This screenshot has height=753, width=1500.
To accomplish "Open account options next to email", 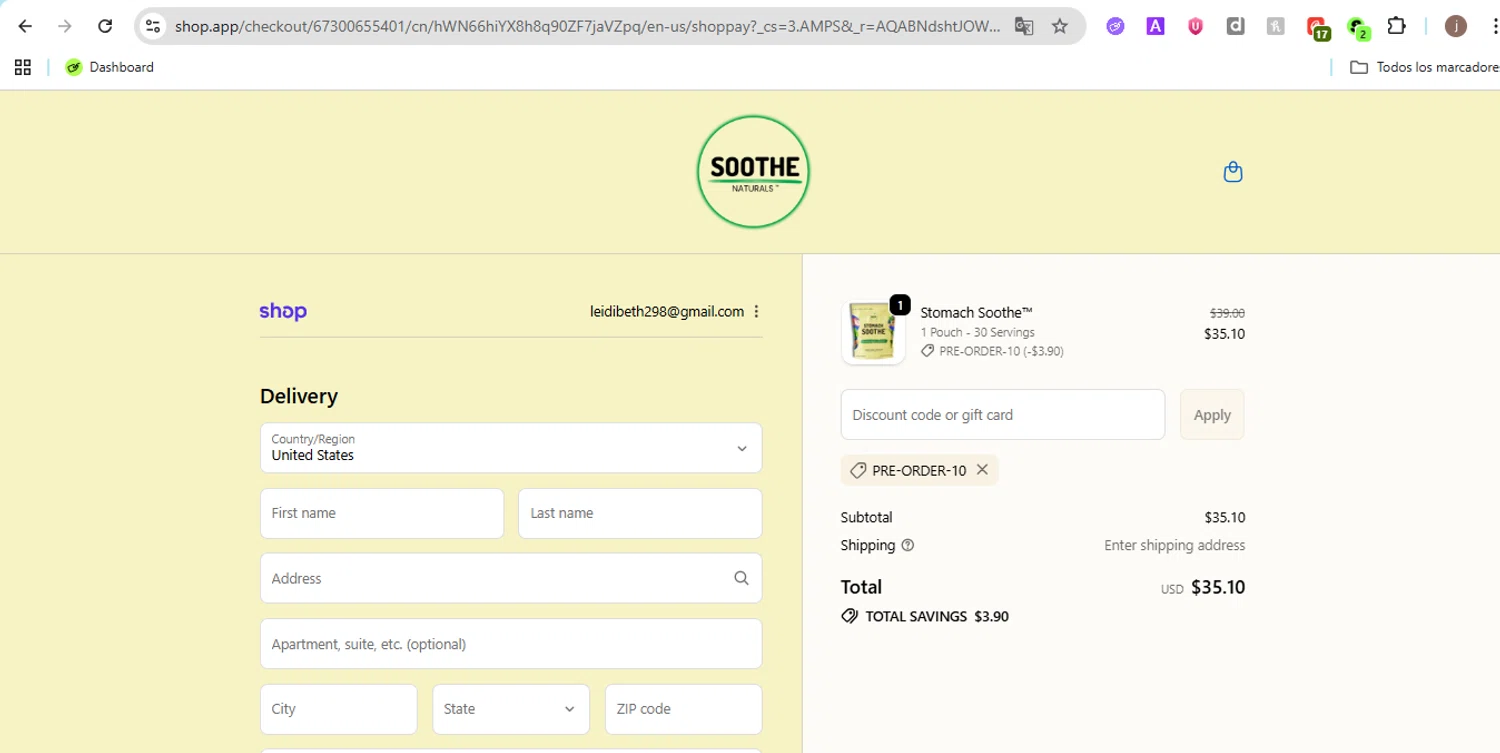I will [x=757, y=311].
